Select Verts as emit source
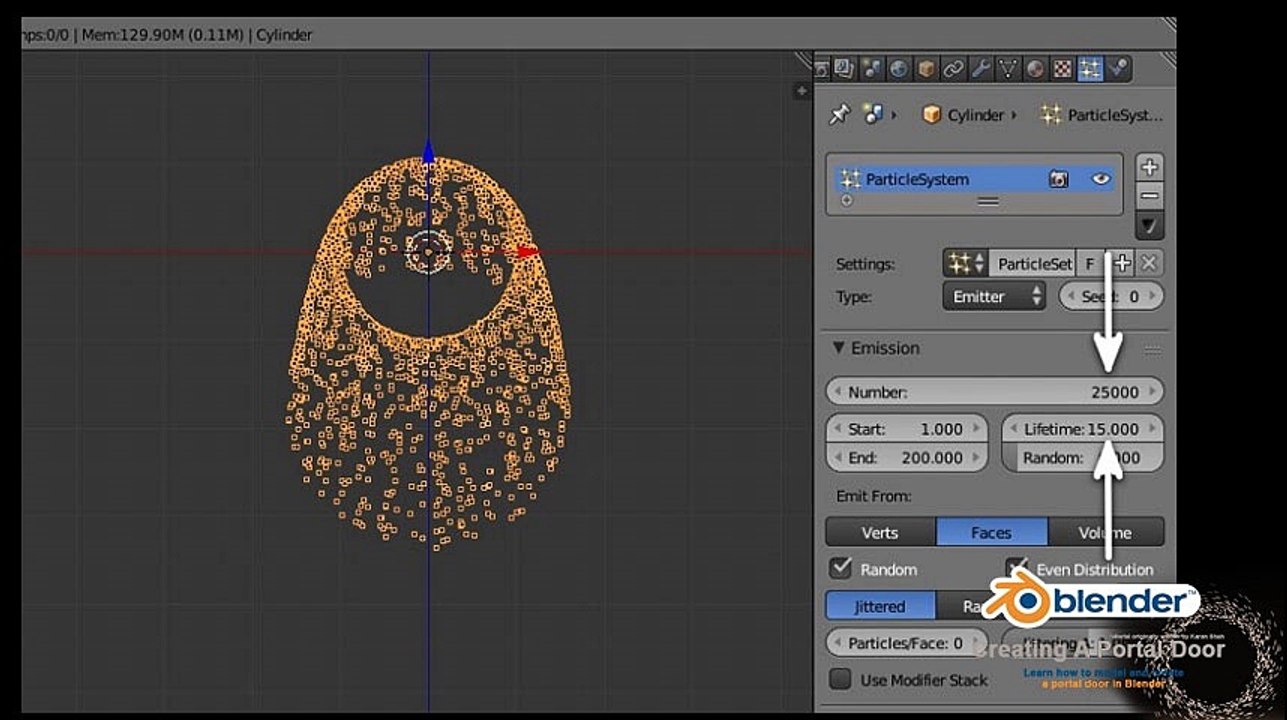Screen dimensions: 1287x720 tap(880, 533)
